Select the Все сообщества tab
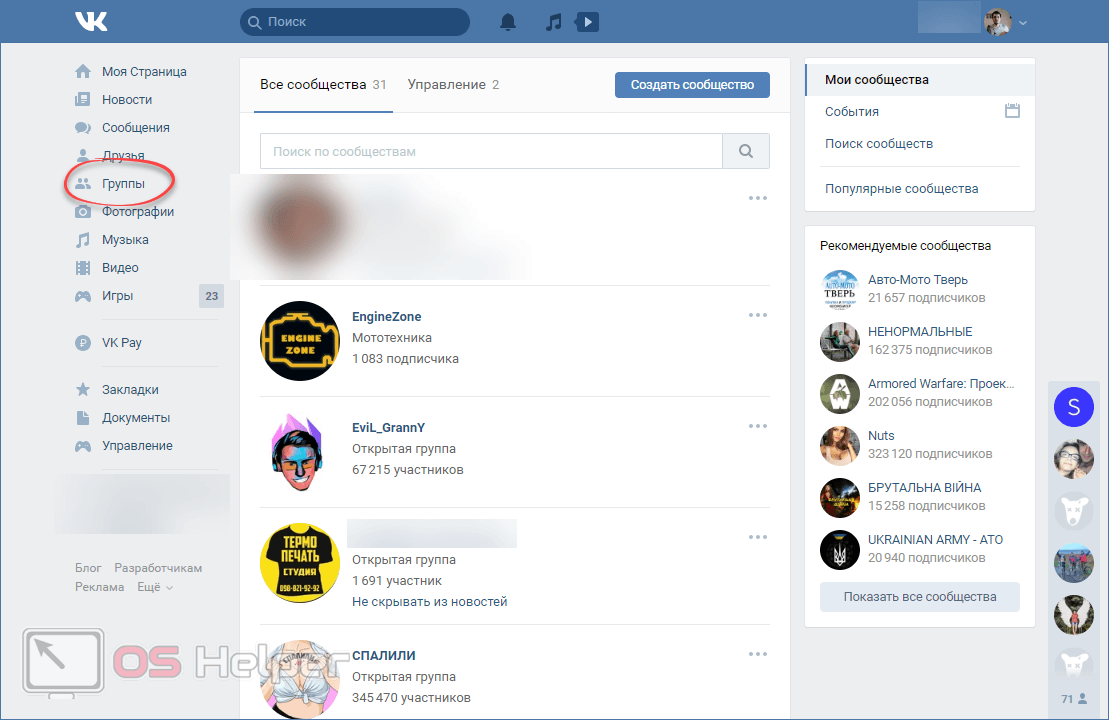1109x720 pixels. tap(322, 85)
